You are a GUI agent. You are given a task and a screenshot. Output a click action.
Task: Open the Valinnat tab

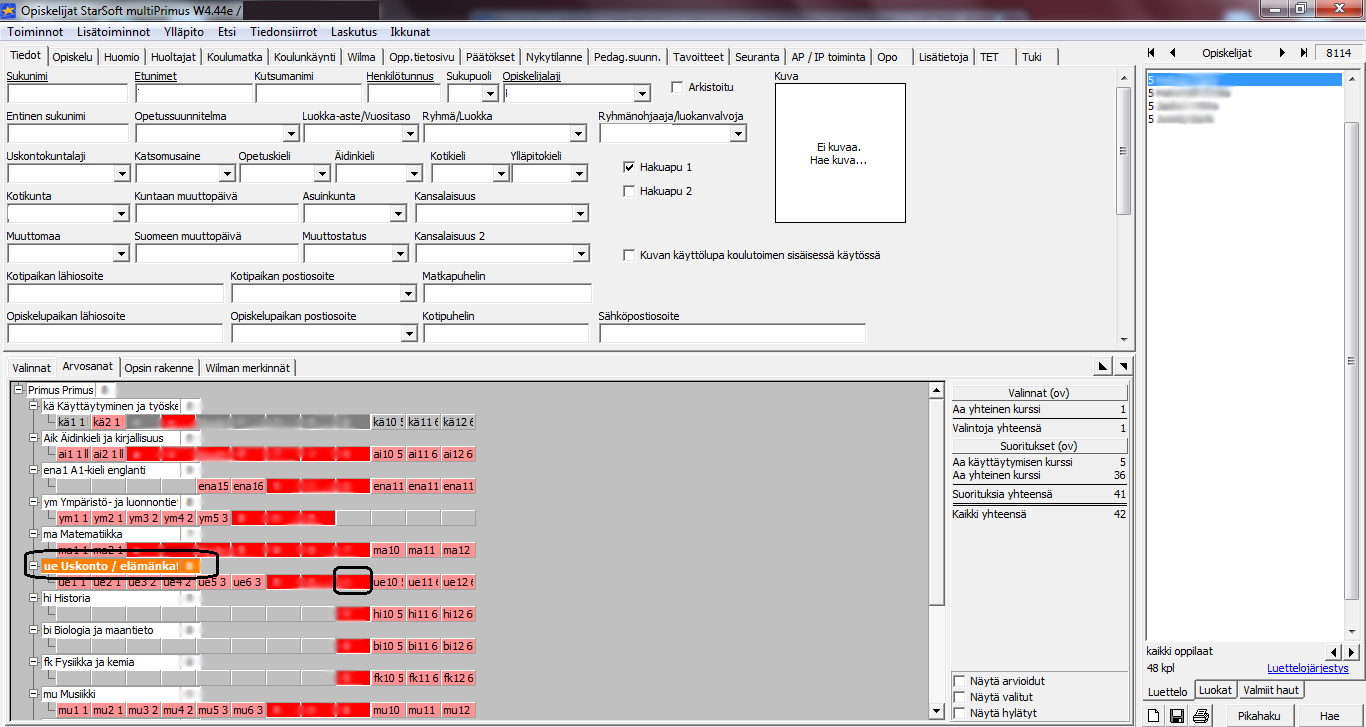[x=31, y=368]
